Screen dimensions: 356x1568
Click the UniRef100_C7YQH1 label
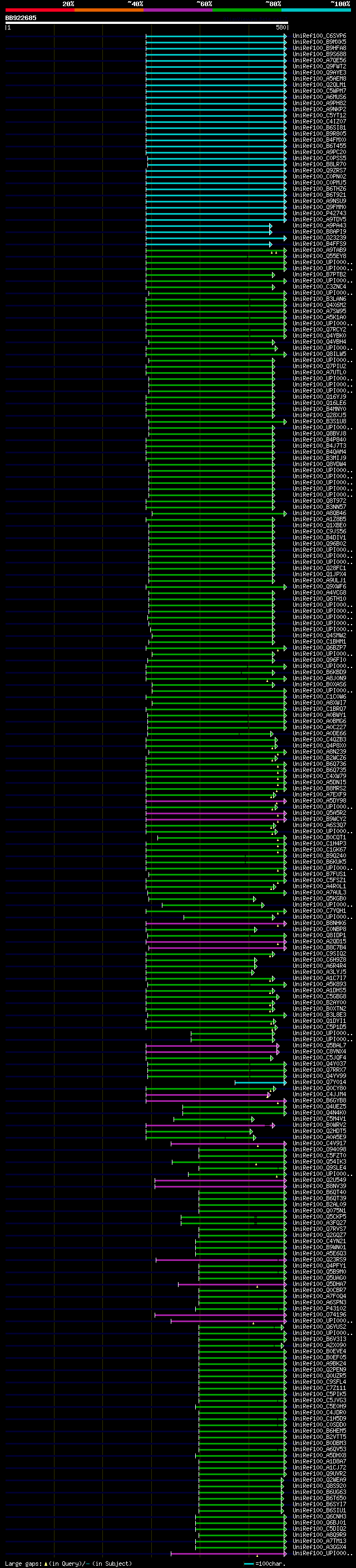point(319,911)
